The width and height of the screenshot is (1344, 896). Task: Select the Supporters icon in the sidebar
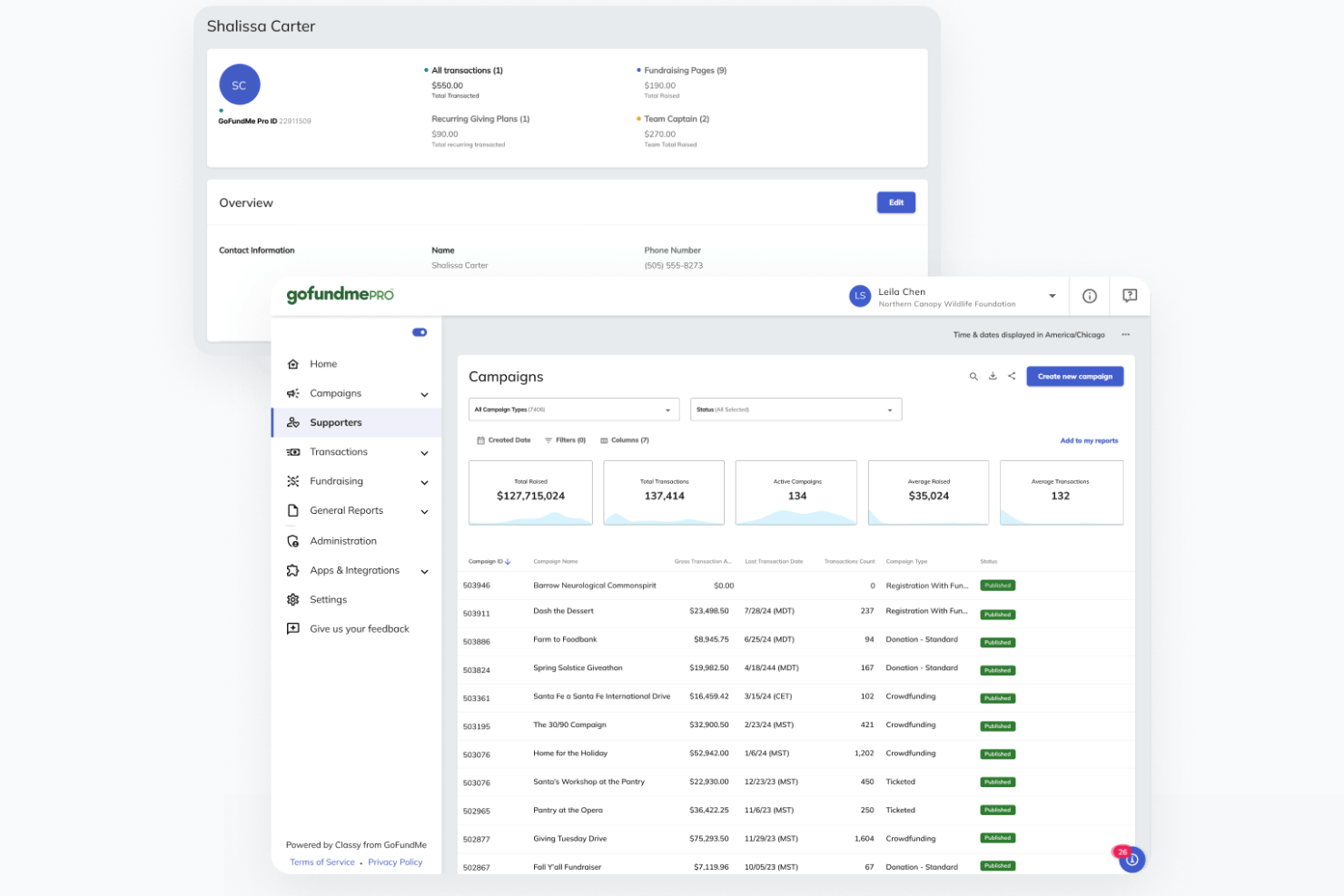coord(292,422)
